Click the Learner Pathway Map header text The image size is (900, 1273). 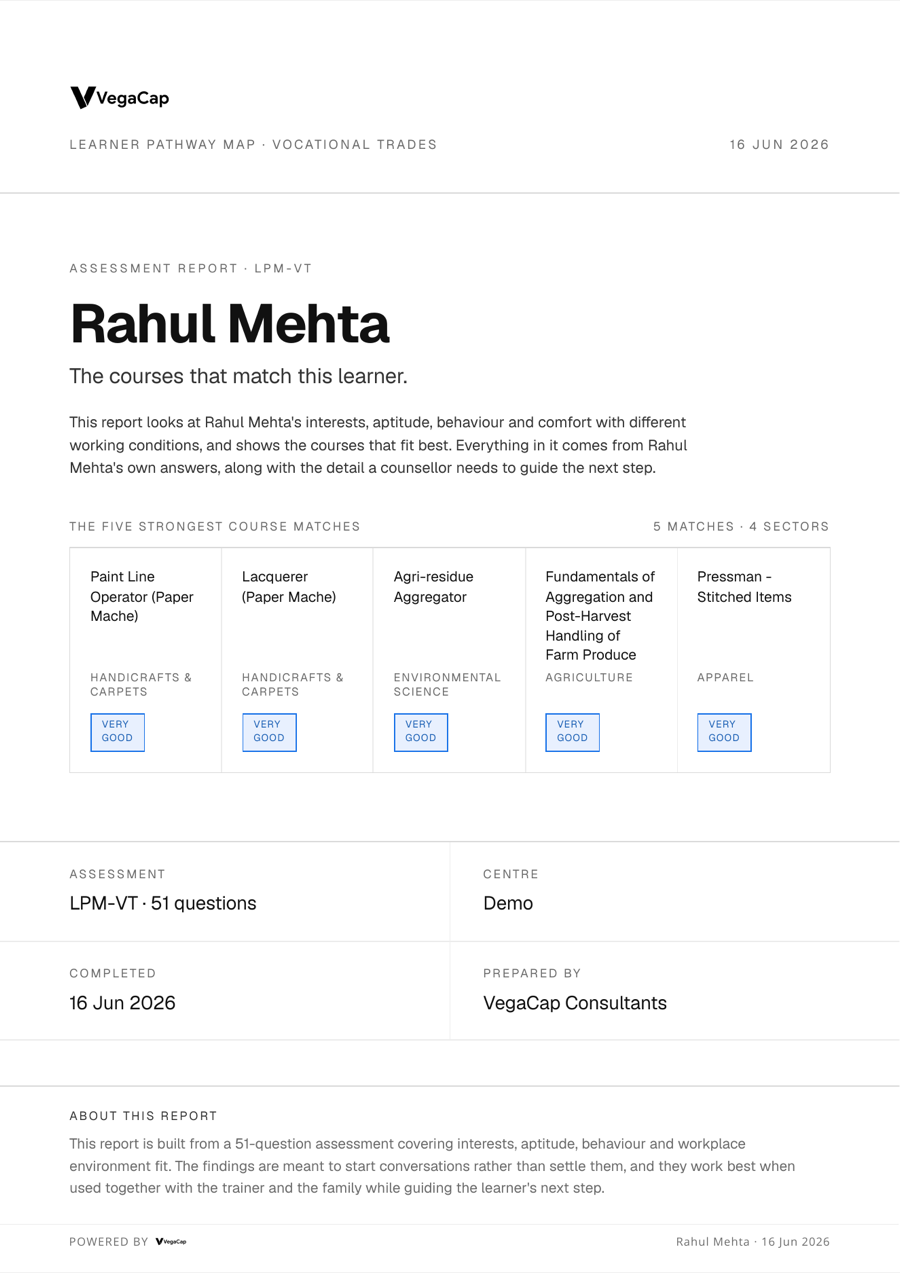click(x=253, y=144)
